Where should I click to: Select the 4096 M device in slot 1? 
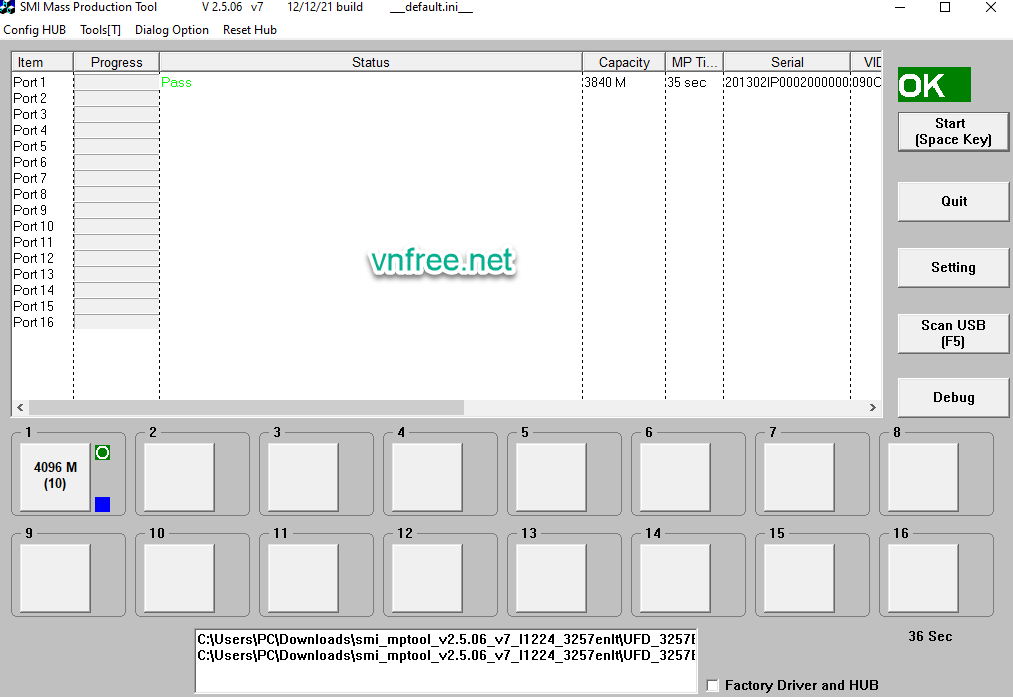pos(55,476)
